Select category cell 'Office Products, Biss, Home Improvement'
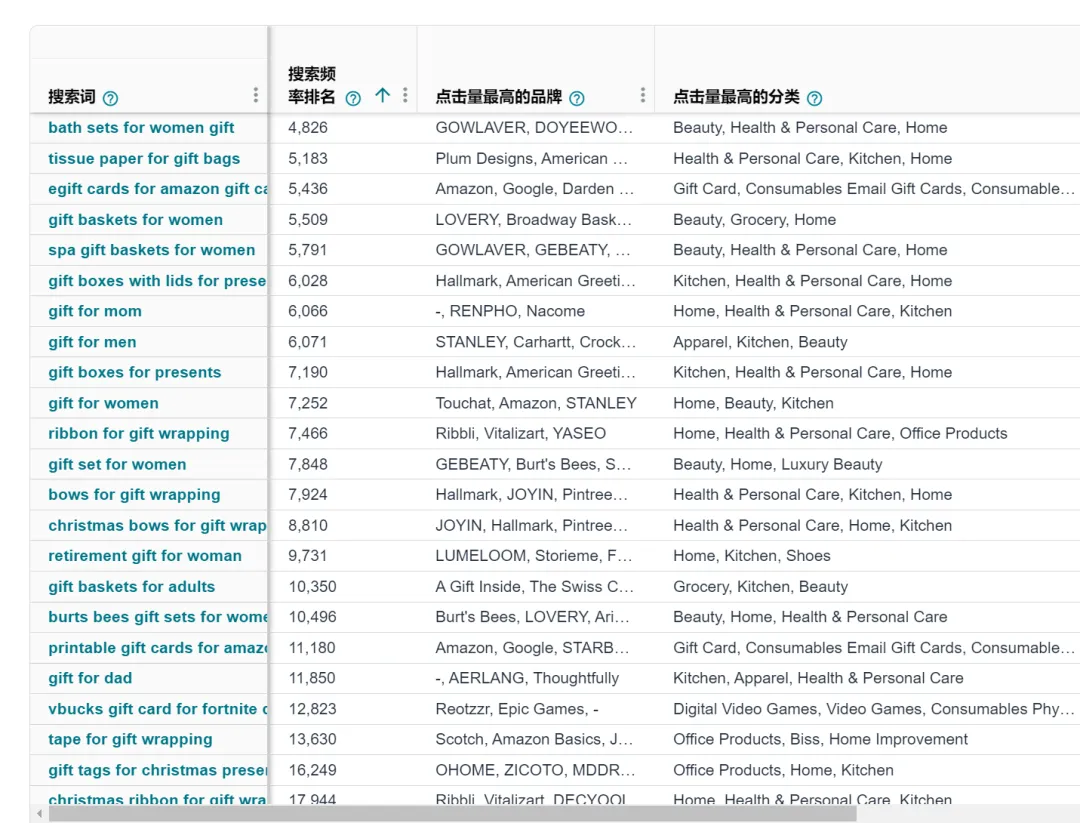This screenshot has width=1080, height=823. [x=820, y=740]
